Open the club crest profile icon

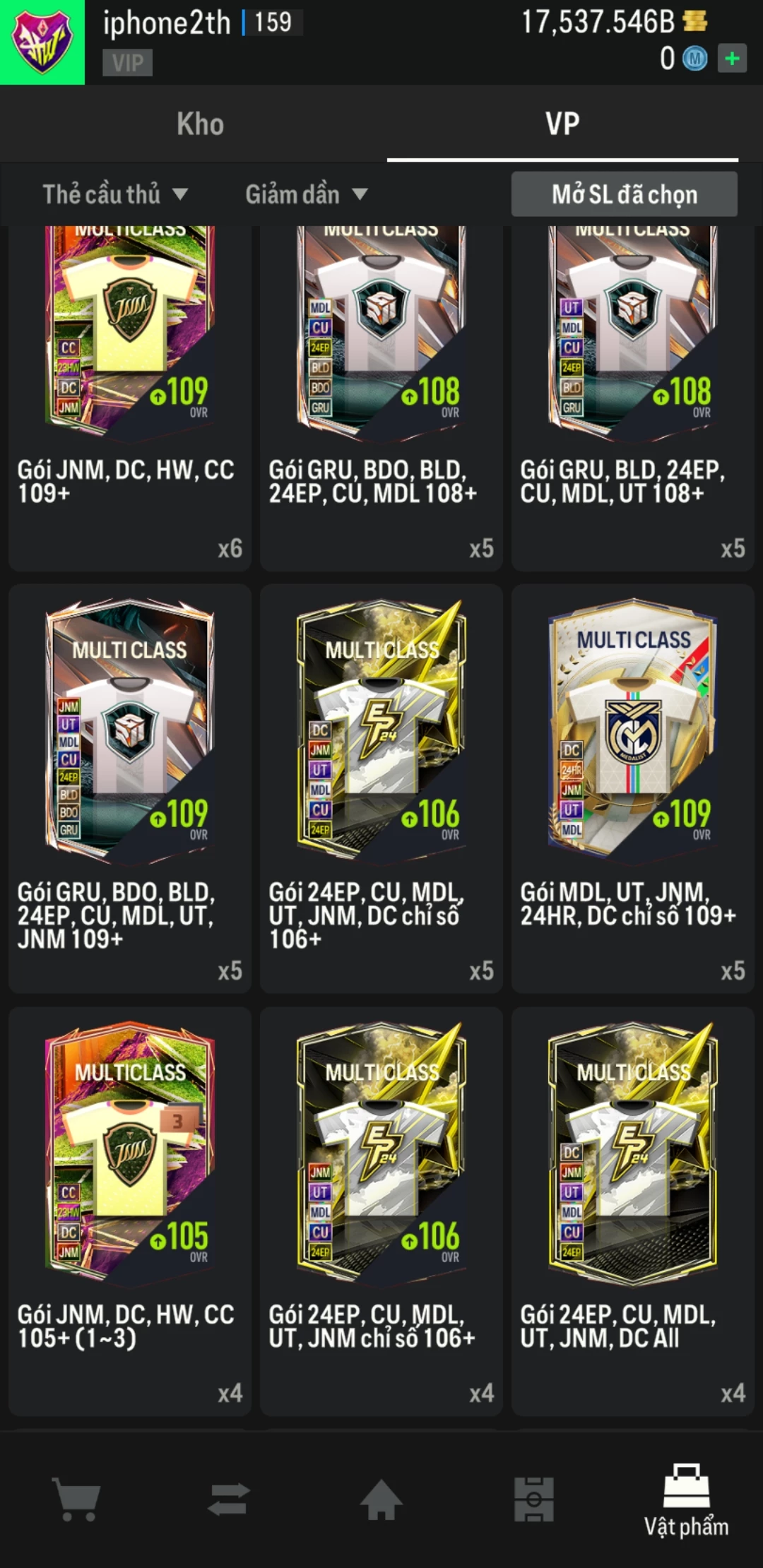[x=42, y=42]
